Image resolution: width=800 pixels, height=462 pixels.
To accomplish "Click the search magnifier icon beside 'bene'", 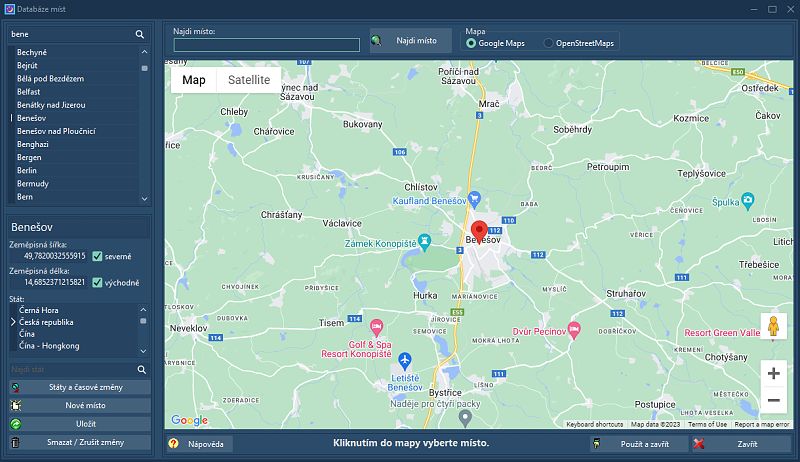I will (140, 34).
